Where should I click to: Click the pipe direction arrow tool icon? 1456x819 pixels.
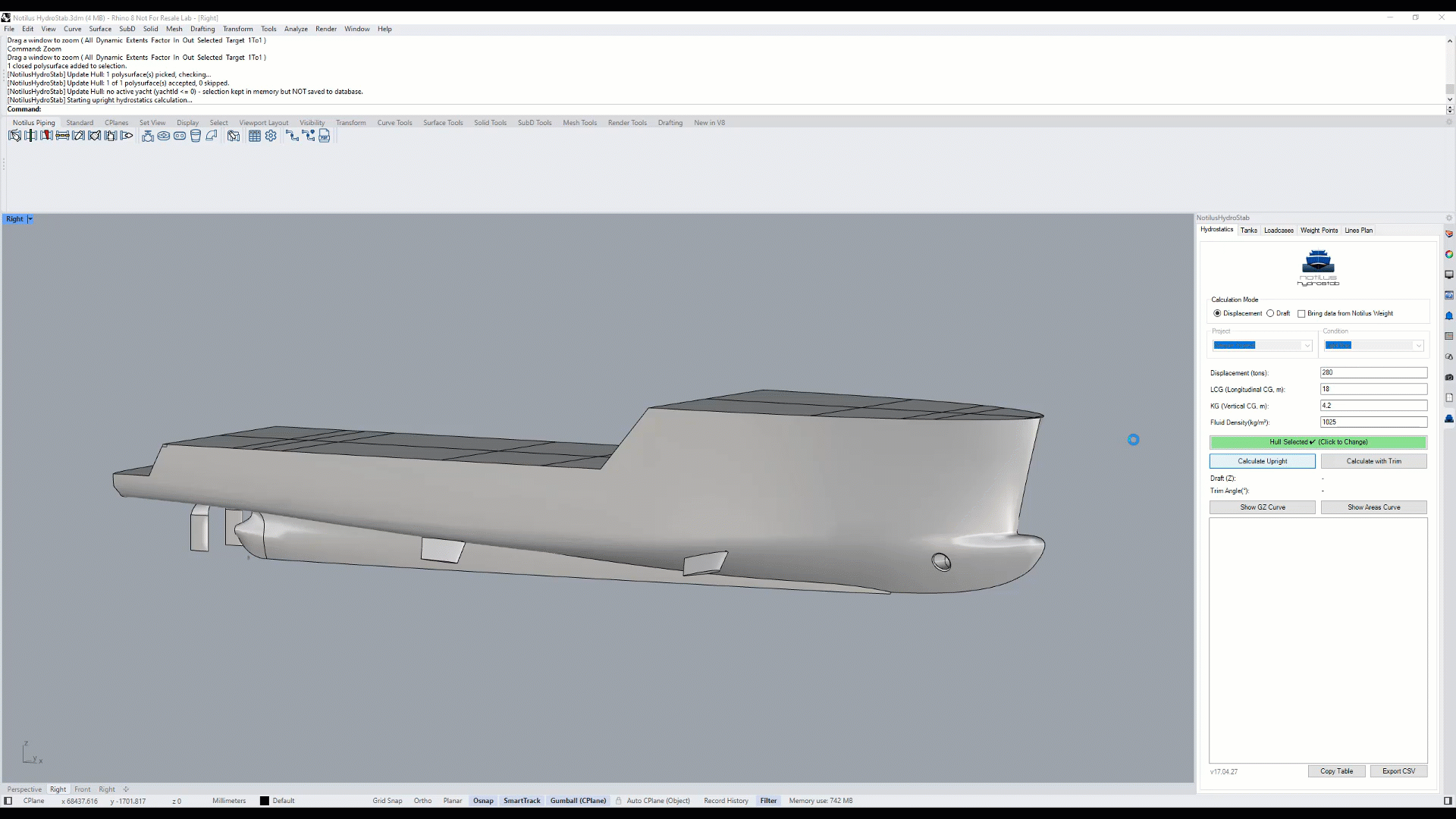click(127, 136)
